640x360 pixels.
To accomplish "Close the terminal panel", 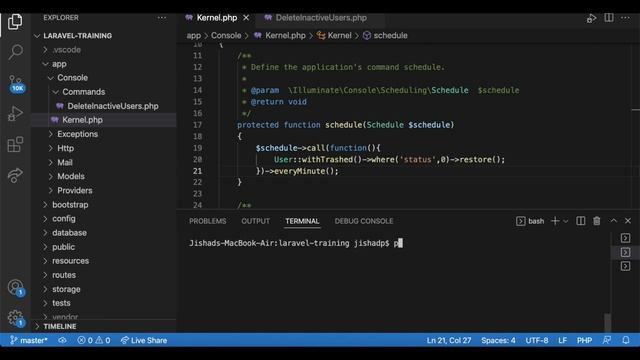I will pos(628,221).
